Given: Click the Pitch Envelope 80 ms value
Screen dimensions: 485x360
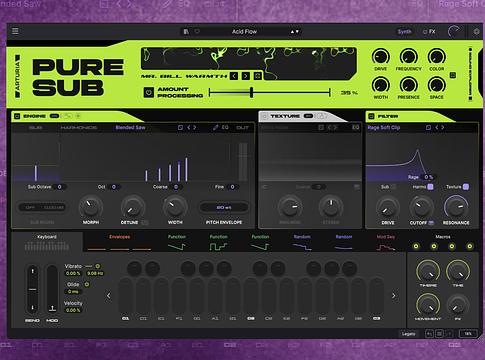Looking at the screenshot, I should pyautogui.click(x=224, y=207).
